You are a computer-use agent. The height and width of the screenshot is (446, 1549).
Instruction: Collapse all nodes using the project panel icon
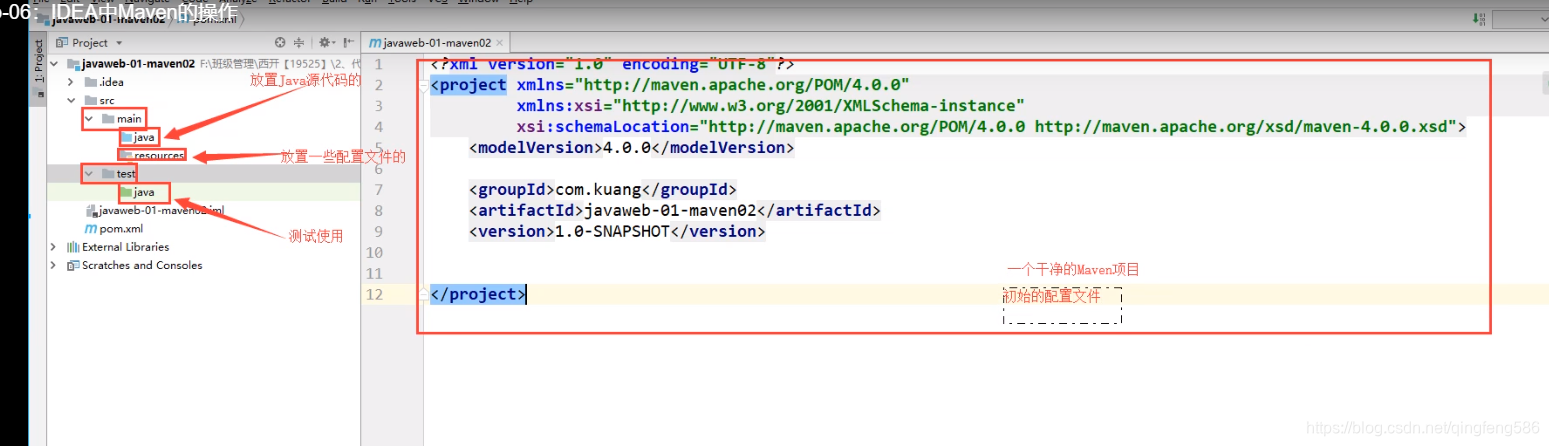pyautogui.click(x=299, y=43)
